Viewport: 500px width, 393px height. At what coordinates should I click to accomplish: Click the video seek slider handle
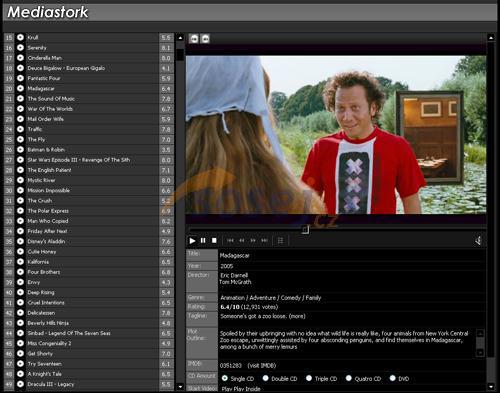click(x=306, y=230)
